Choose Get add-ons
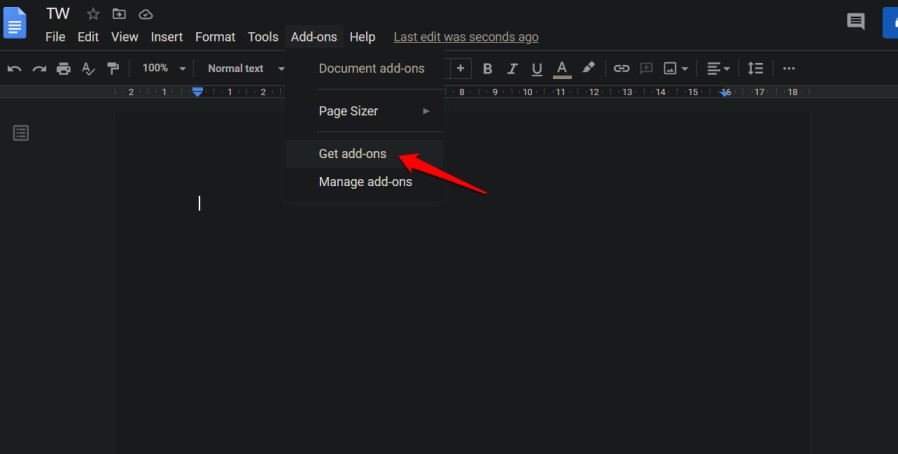This screenshot has width=898, height=454. pyautogui.click(x=364, y=154)
